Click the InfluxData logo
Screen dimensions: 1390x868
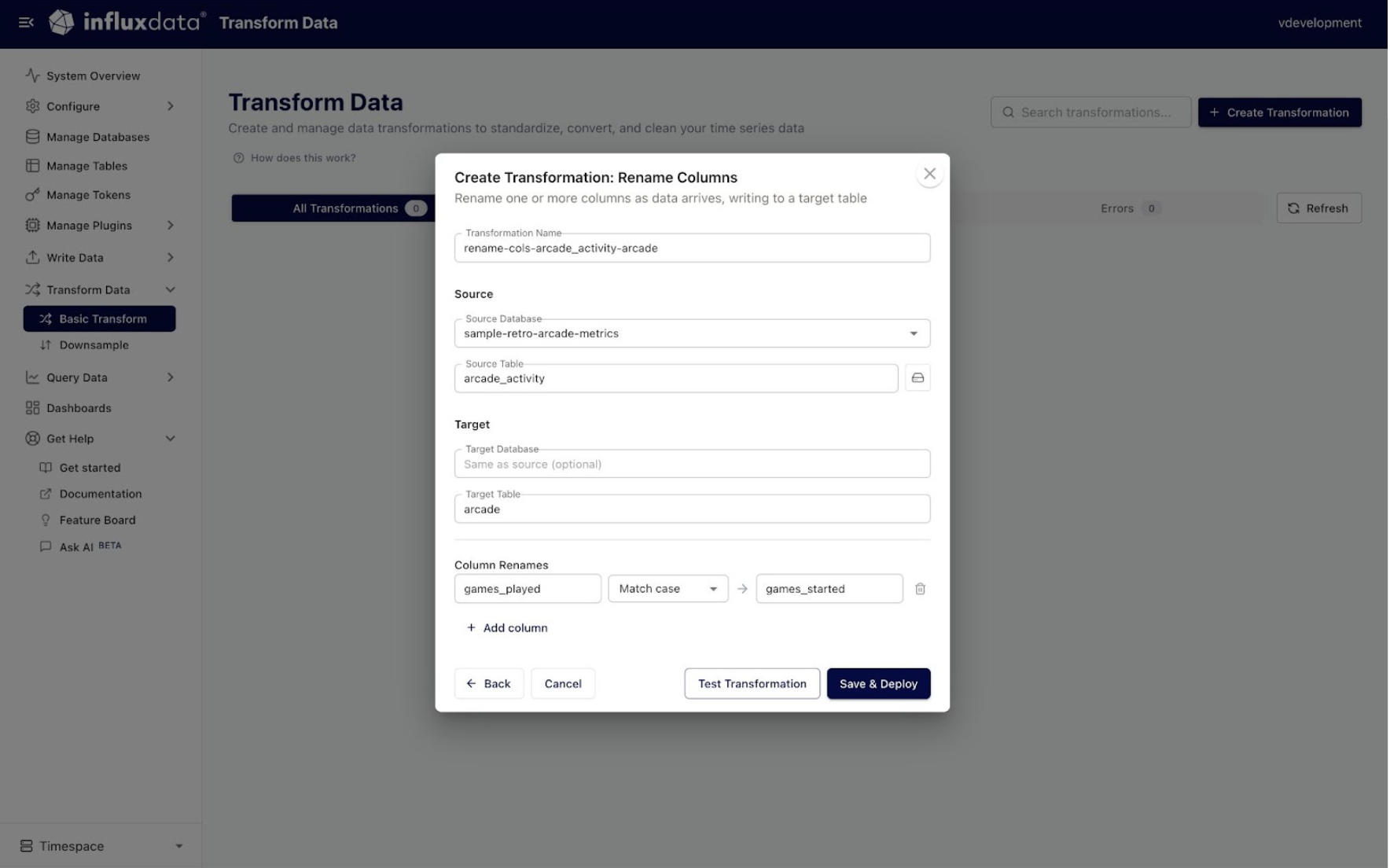coord(127,22)
